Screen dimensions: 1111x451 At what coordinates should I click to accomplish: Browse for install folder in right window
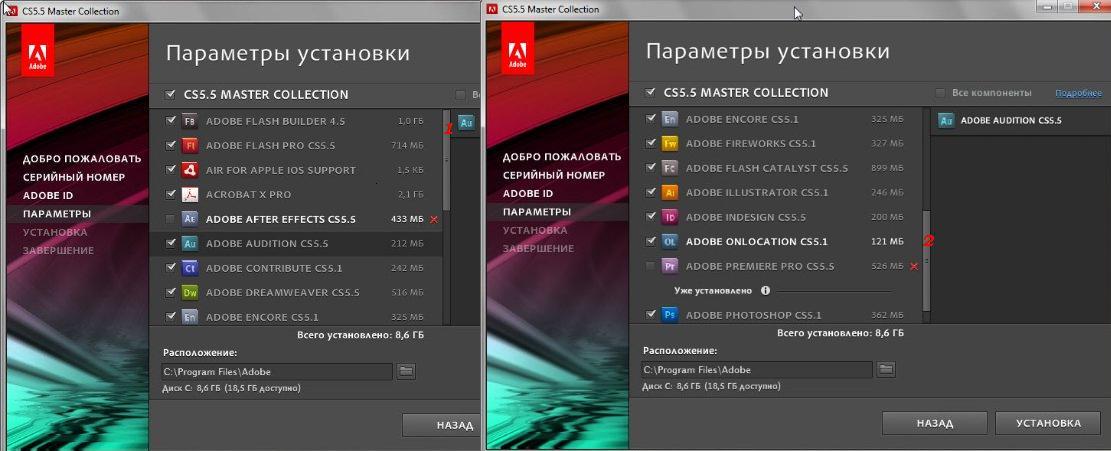(886, 370)
